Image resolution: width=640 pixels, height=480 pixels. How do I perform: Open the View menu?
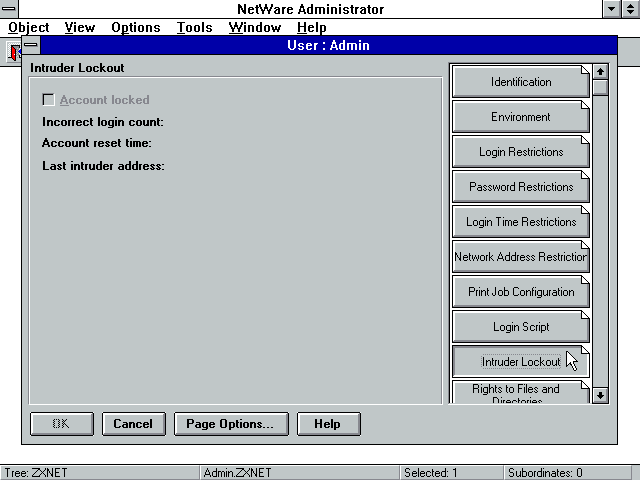pos(80,27)
